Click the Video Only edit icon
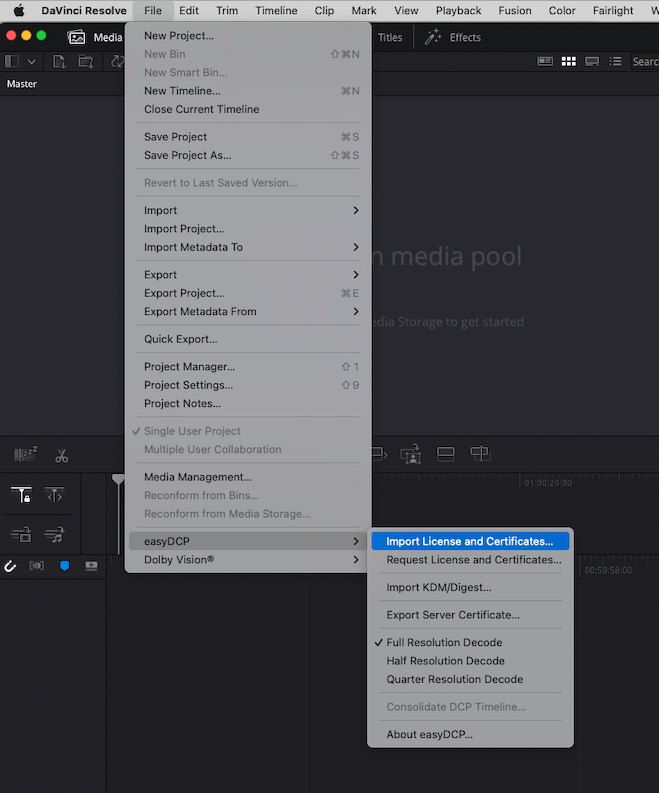 coord(21,534)
